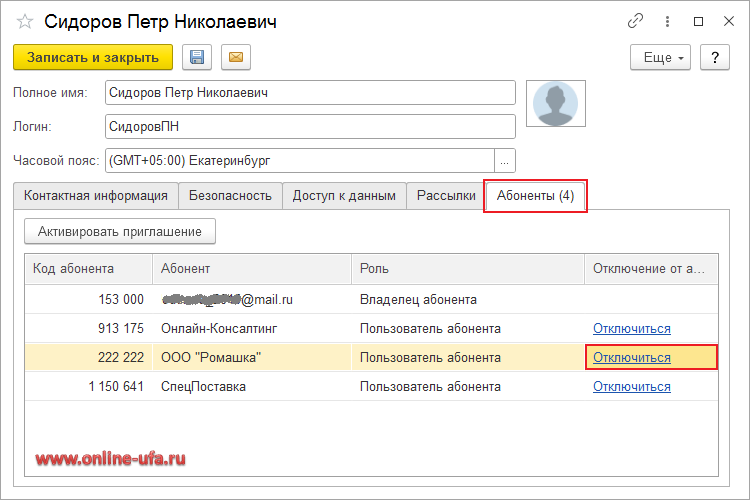The height and width of the screenshot is (500, 750).
Task: Copy link via chain icon in title bar
Action: 635,21
